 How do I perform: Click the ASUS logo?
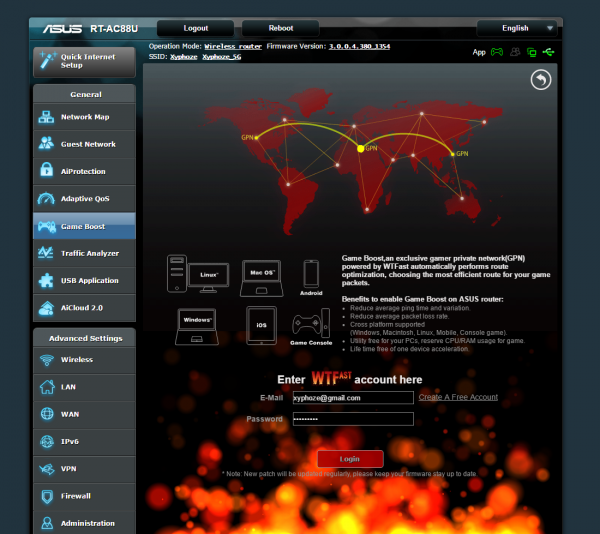pyautogui.click(x=62, y=29)
